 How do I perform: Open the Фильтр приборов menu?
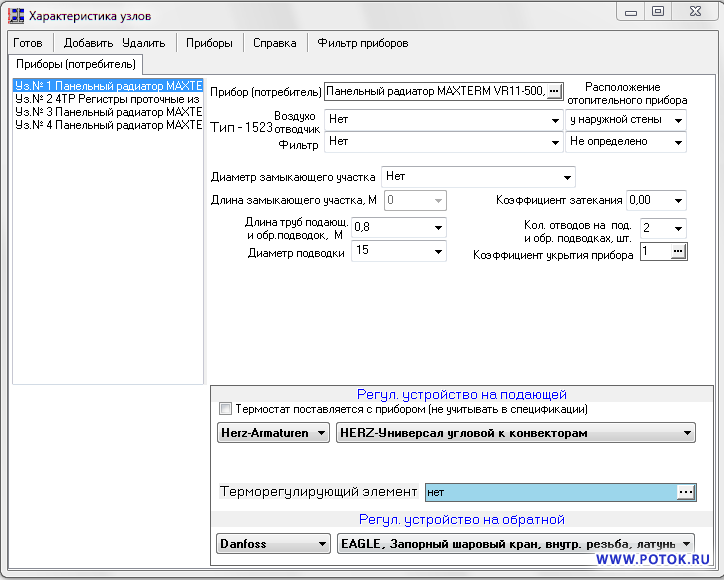(362, 43)
